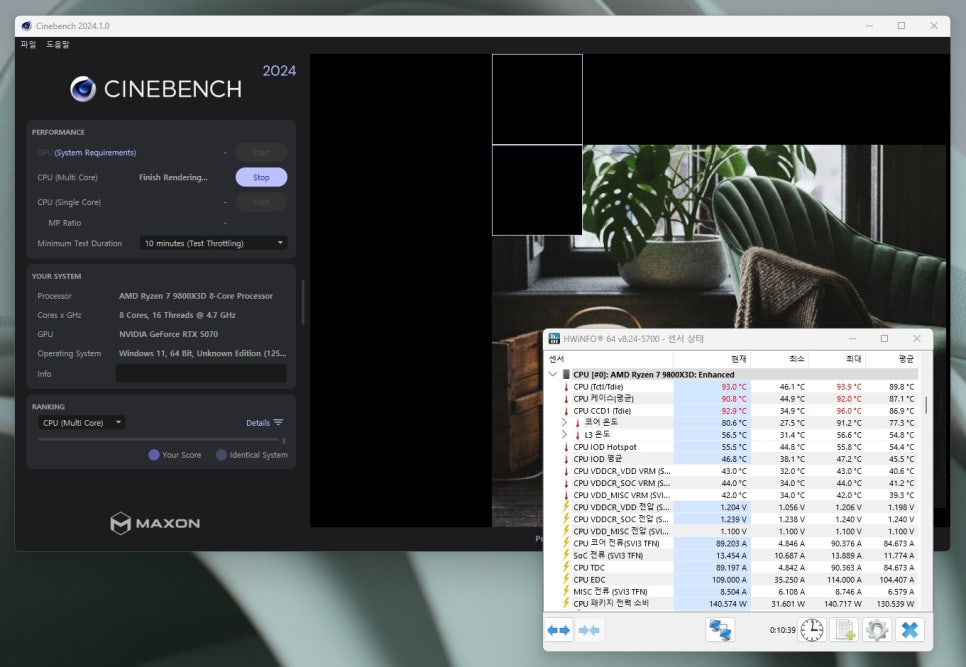The height and width of the screenshot is (667, 966).
Task: Click the Cinebench logo icon
Action: pos(83,89)
